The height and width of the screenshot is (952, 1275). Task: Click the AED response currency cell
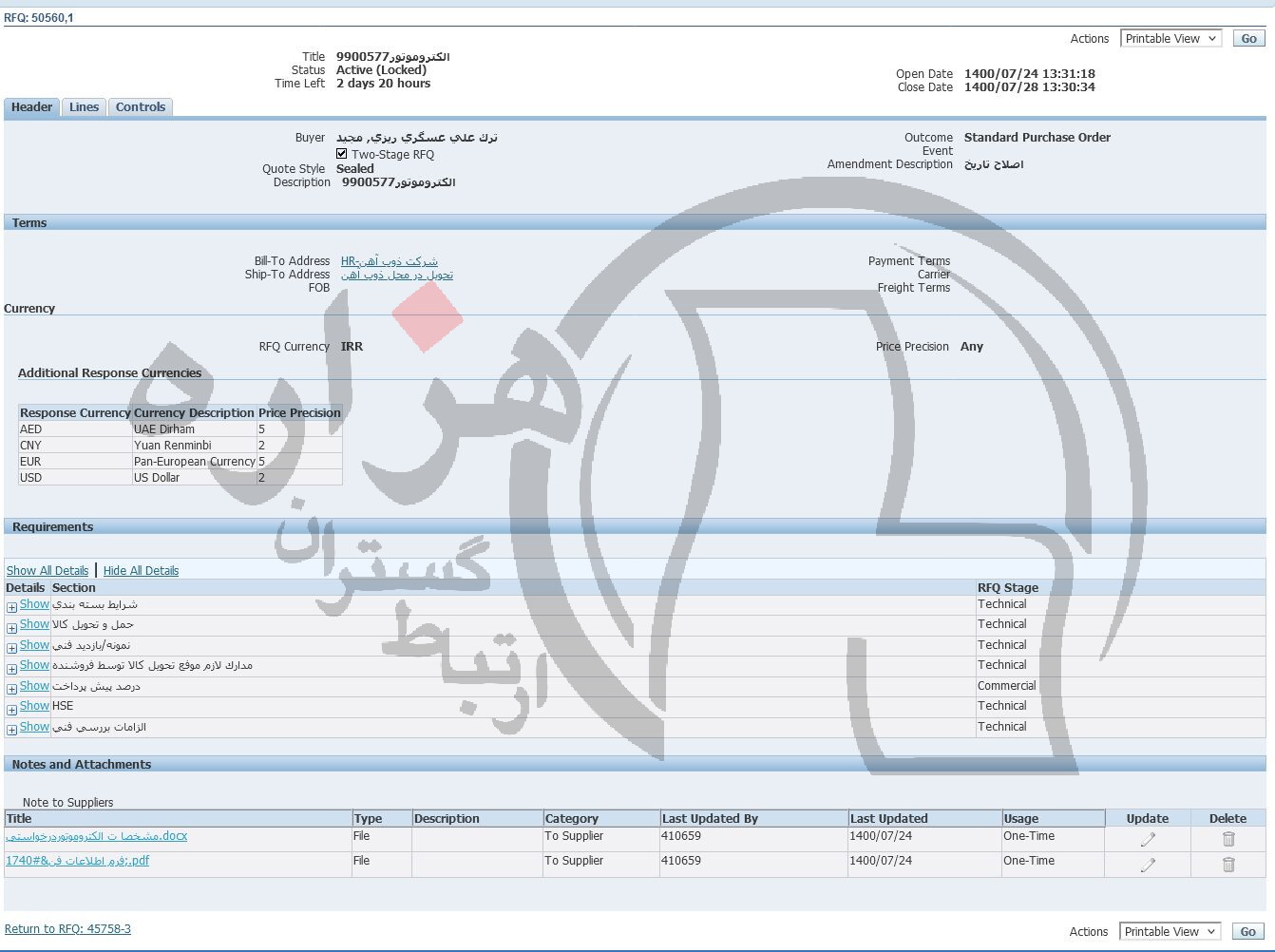[x=75, y=429]
